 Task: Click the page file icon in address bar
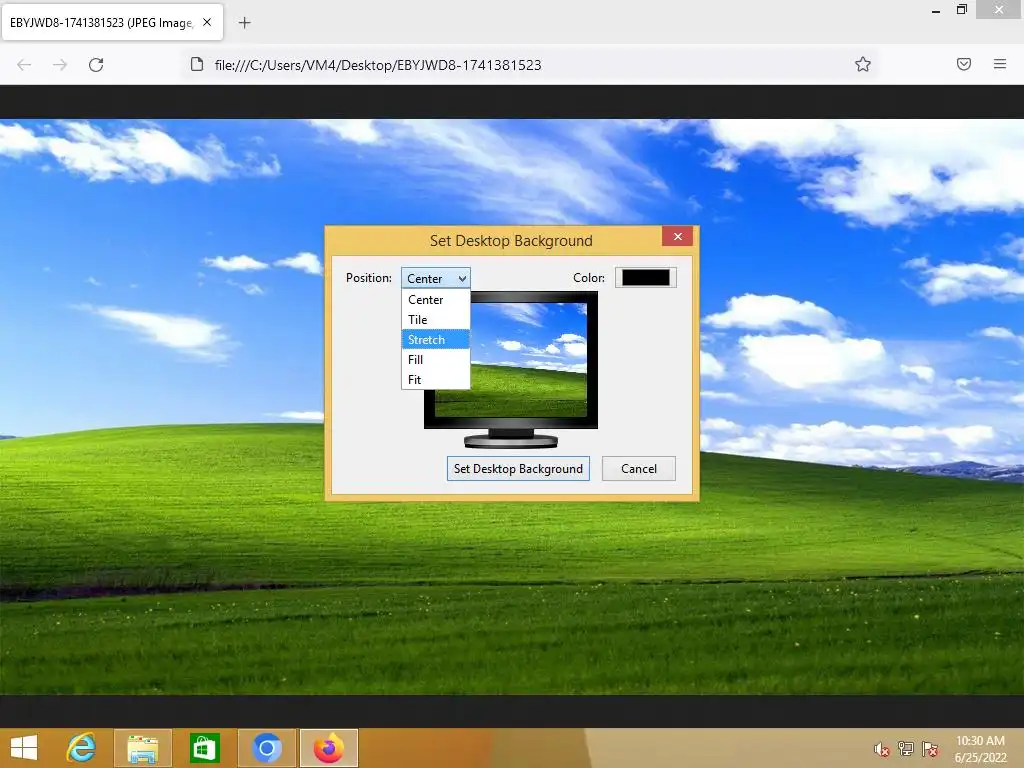click(197, 64)
